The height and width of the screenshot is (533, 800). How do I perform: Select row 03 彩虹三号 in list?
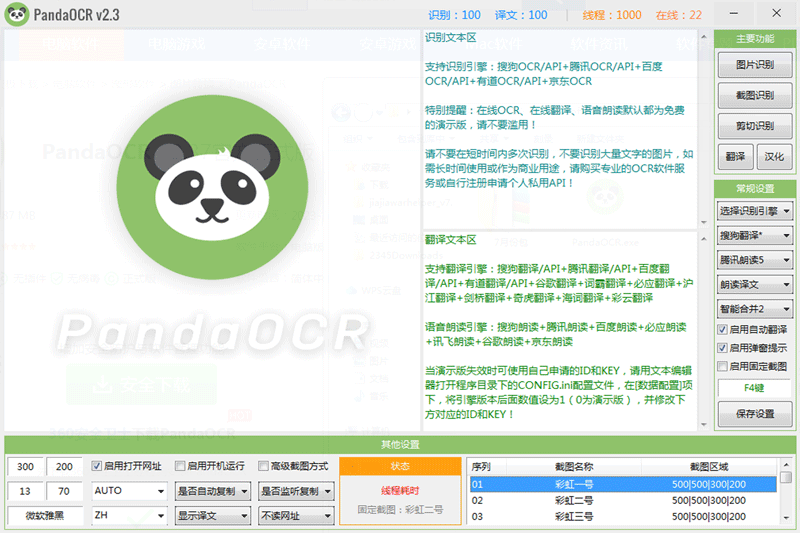[623, 516]
